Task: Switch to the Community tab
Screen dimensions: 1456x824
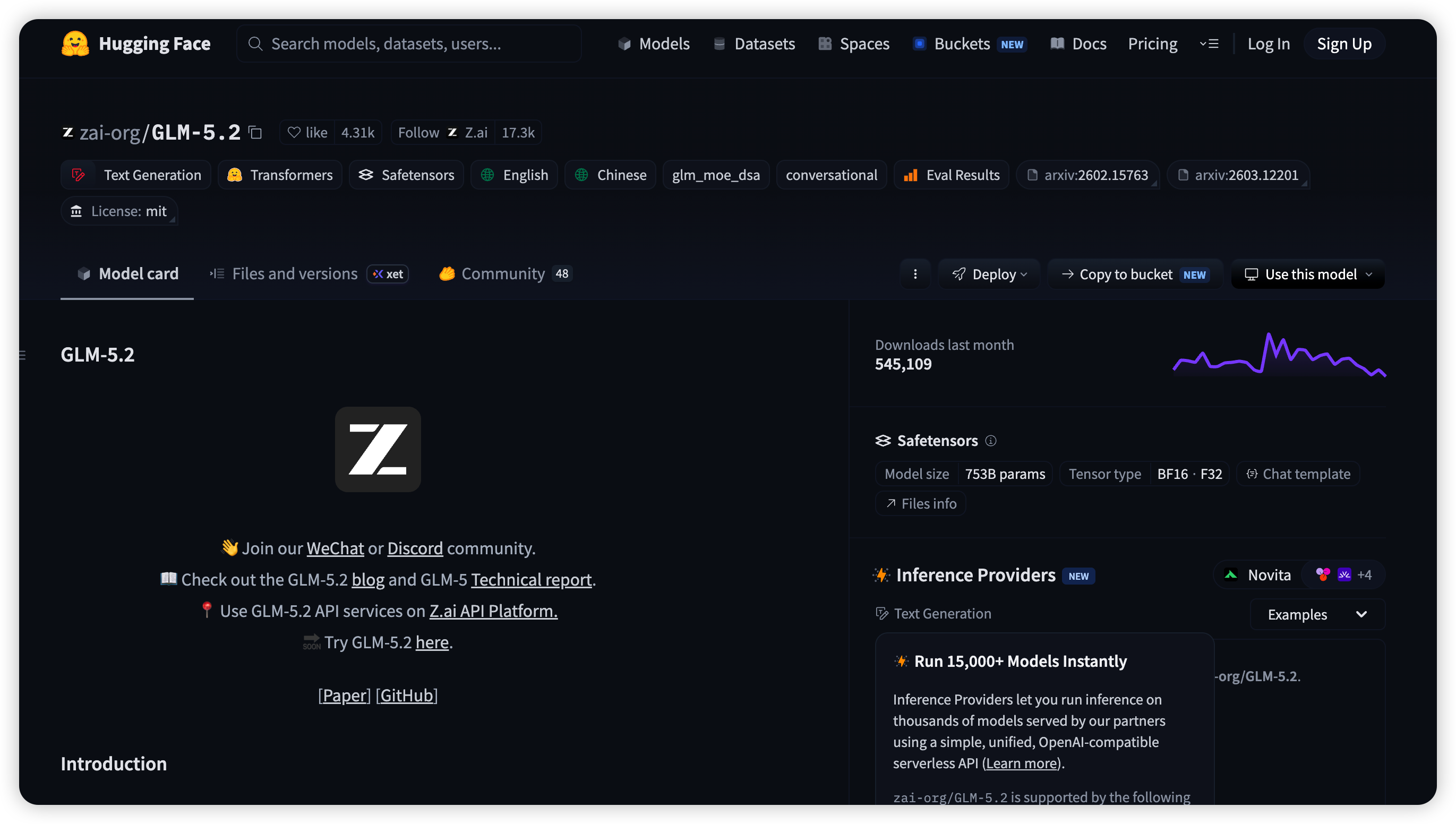Action: pos(505,274)
